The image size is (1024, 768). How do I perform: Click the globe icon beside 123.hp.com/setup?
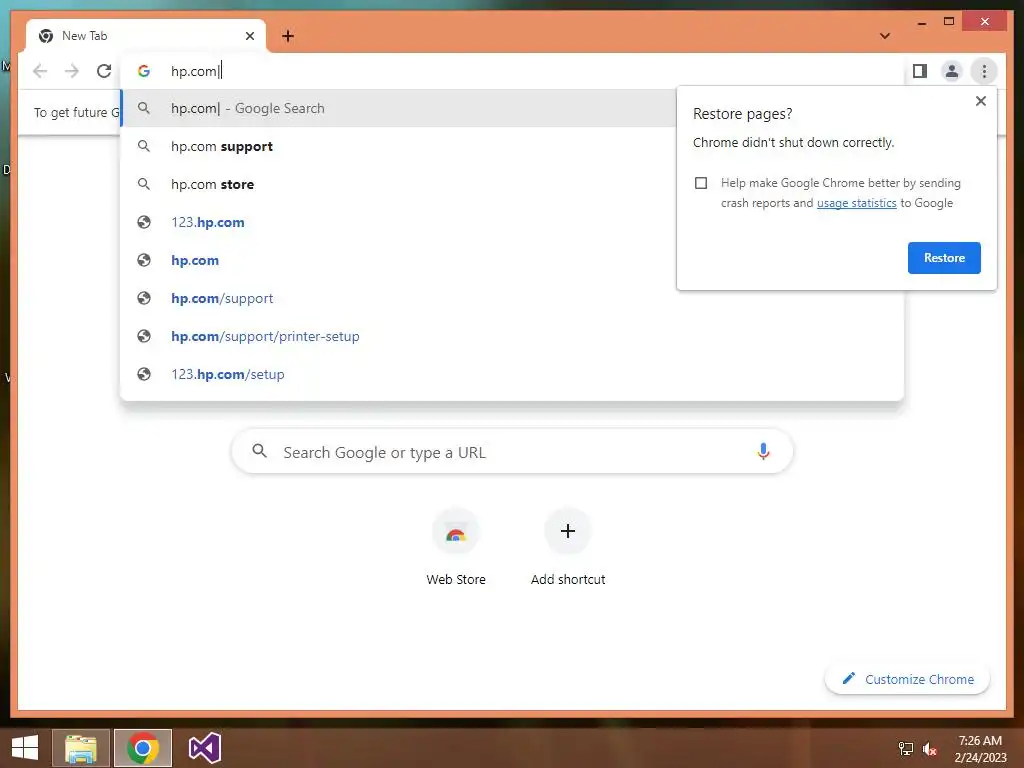click(x=144, y=374)
